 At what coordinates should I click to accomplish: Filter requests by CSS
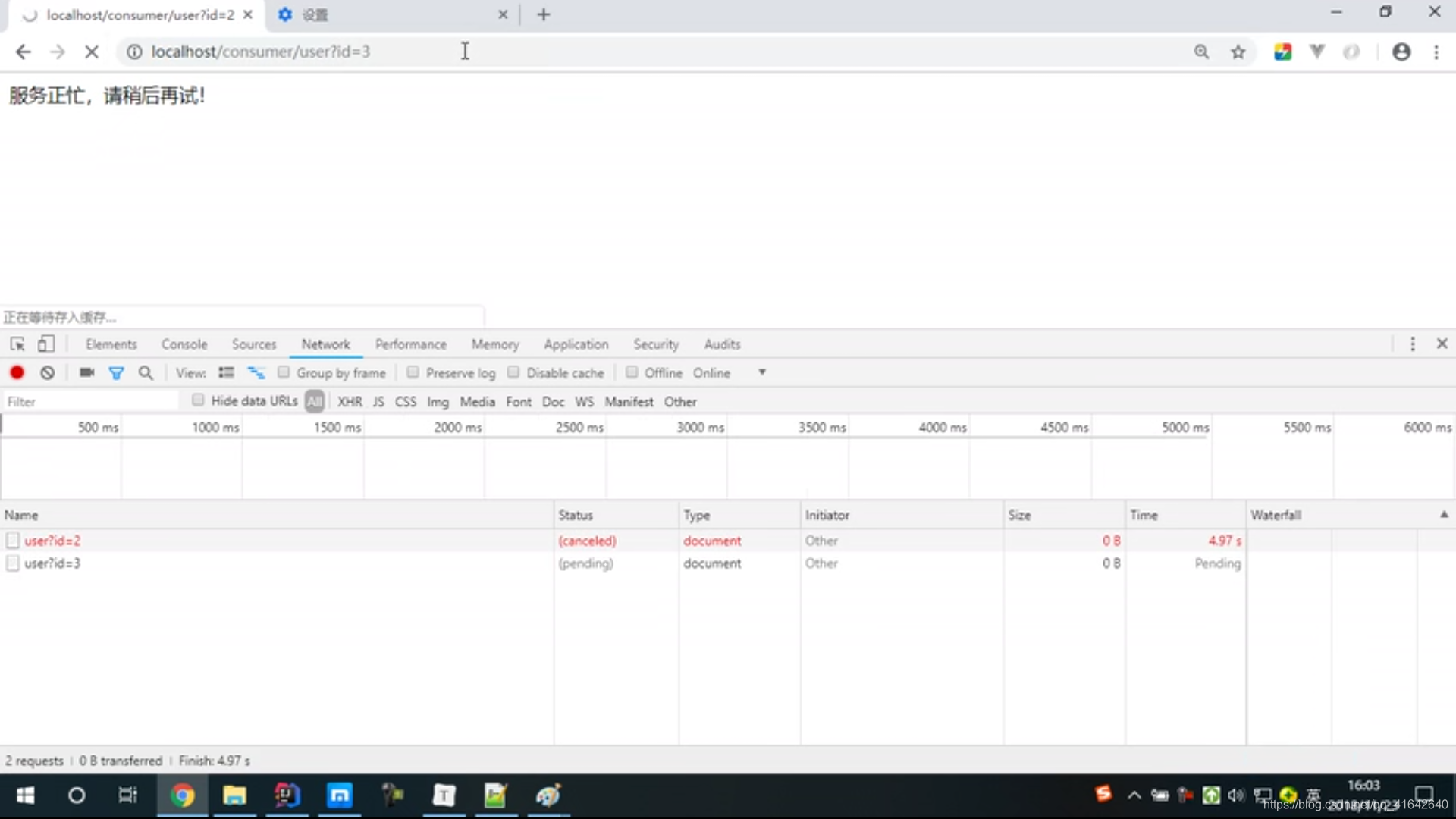pyautogui.click(x=406, y=402)
